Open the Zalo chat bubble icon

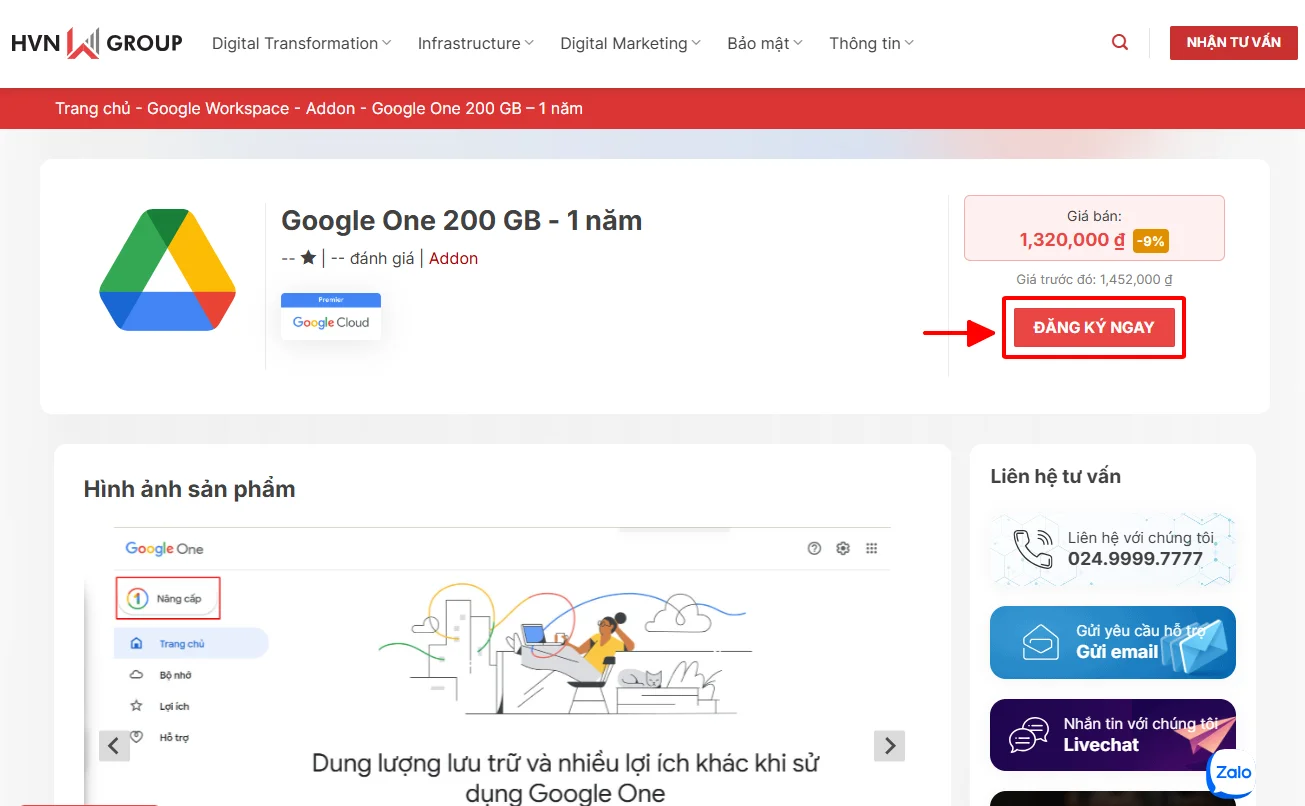coord(1232,772)
